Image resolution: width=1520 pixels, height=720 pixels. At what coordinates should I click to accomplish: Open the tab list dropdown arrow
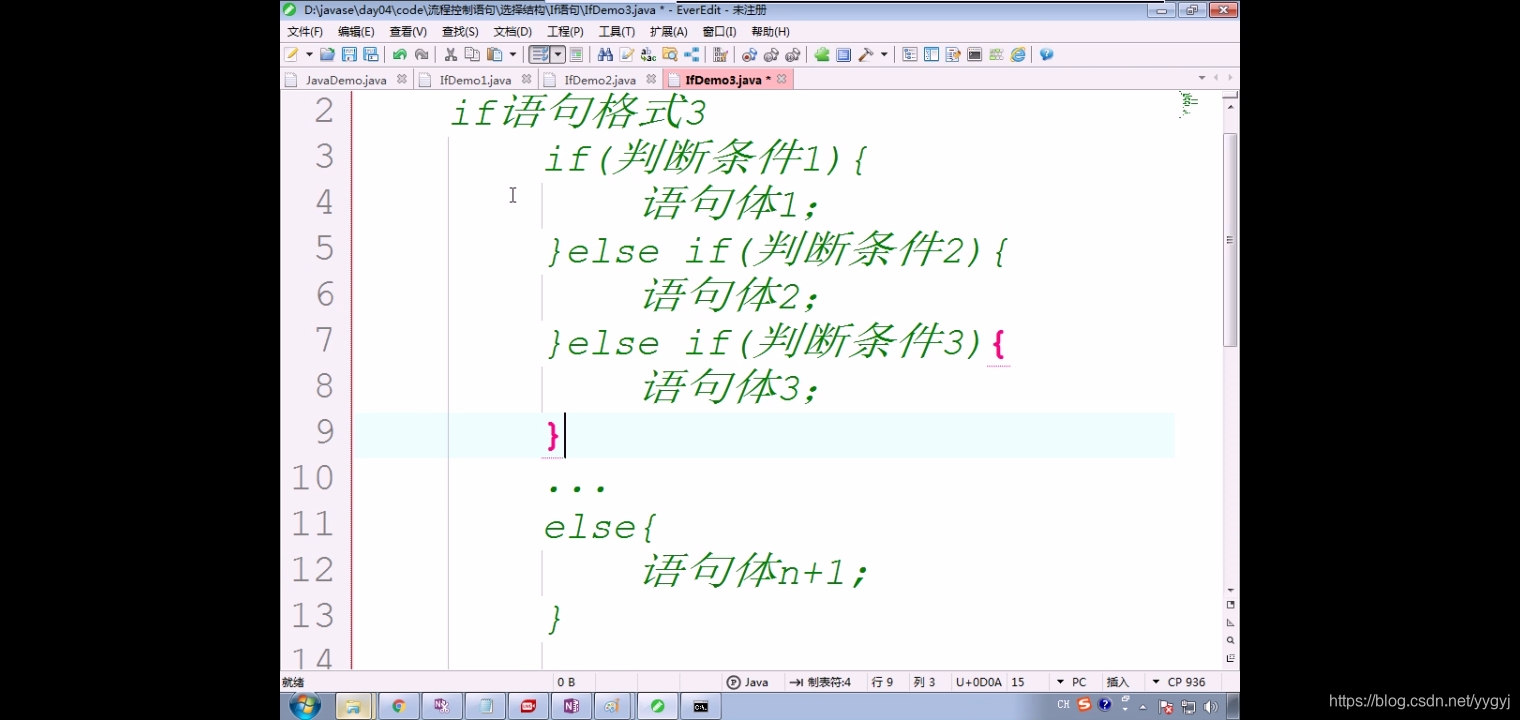pos(1202,78)
